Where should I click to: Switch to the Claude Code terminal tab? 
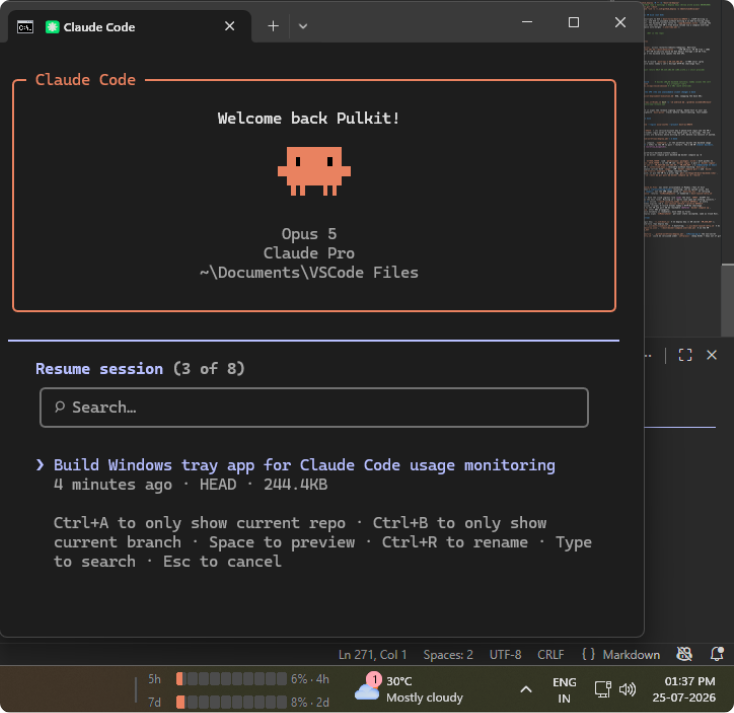point(130,26)
